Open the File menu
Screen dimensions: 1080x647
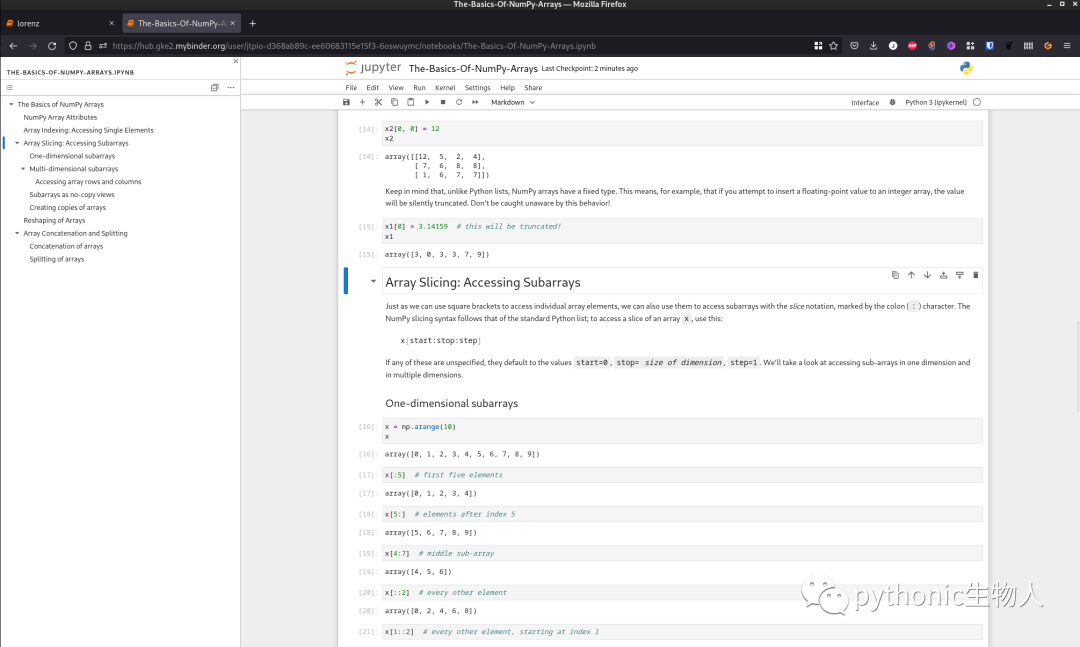pyautogui.click(x=351, y=88)
